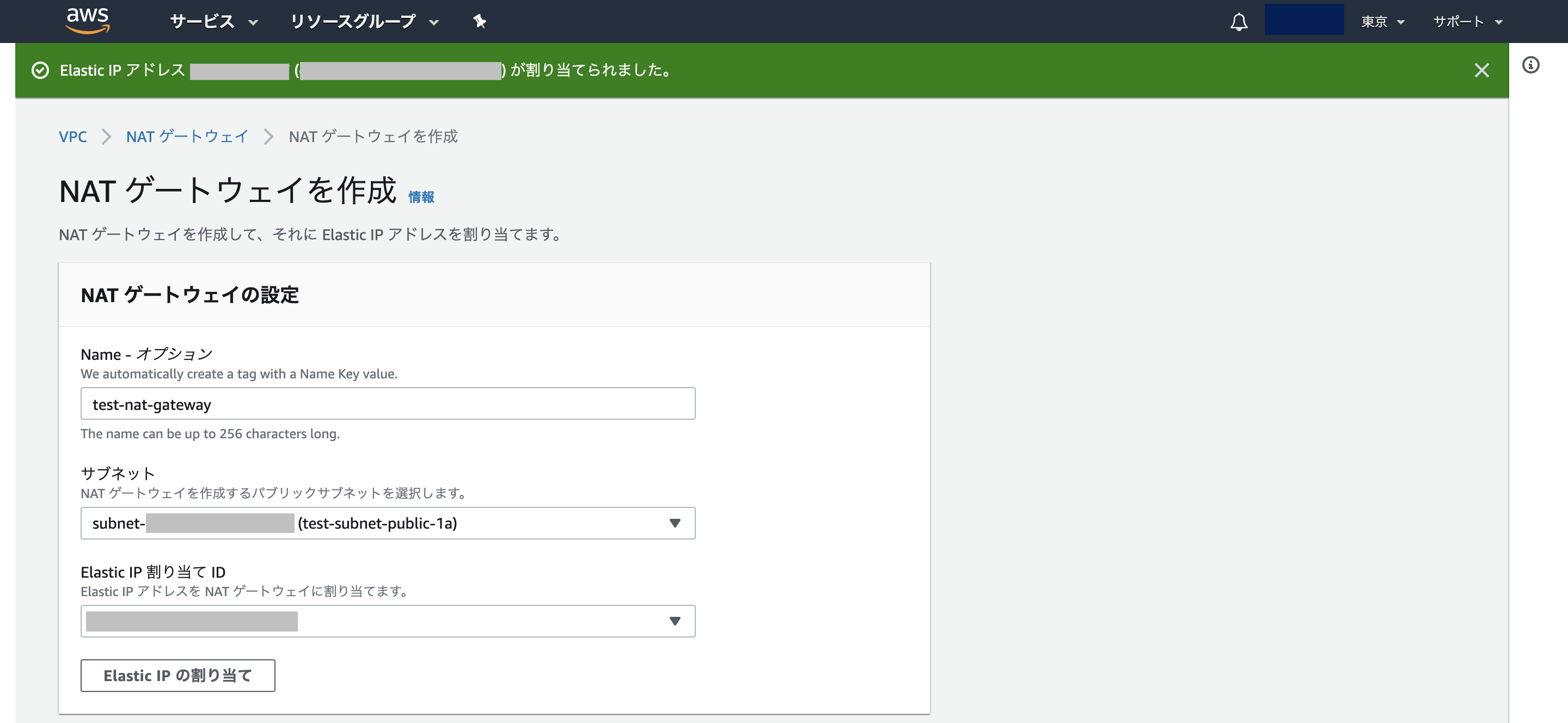Expand the サポート dropdown
This screenshot has height=723, width=1568.
pyautogui.click(x=1467, y=21)
